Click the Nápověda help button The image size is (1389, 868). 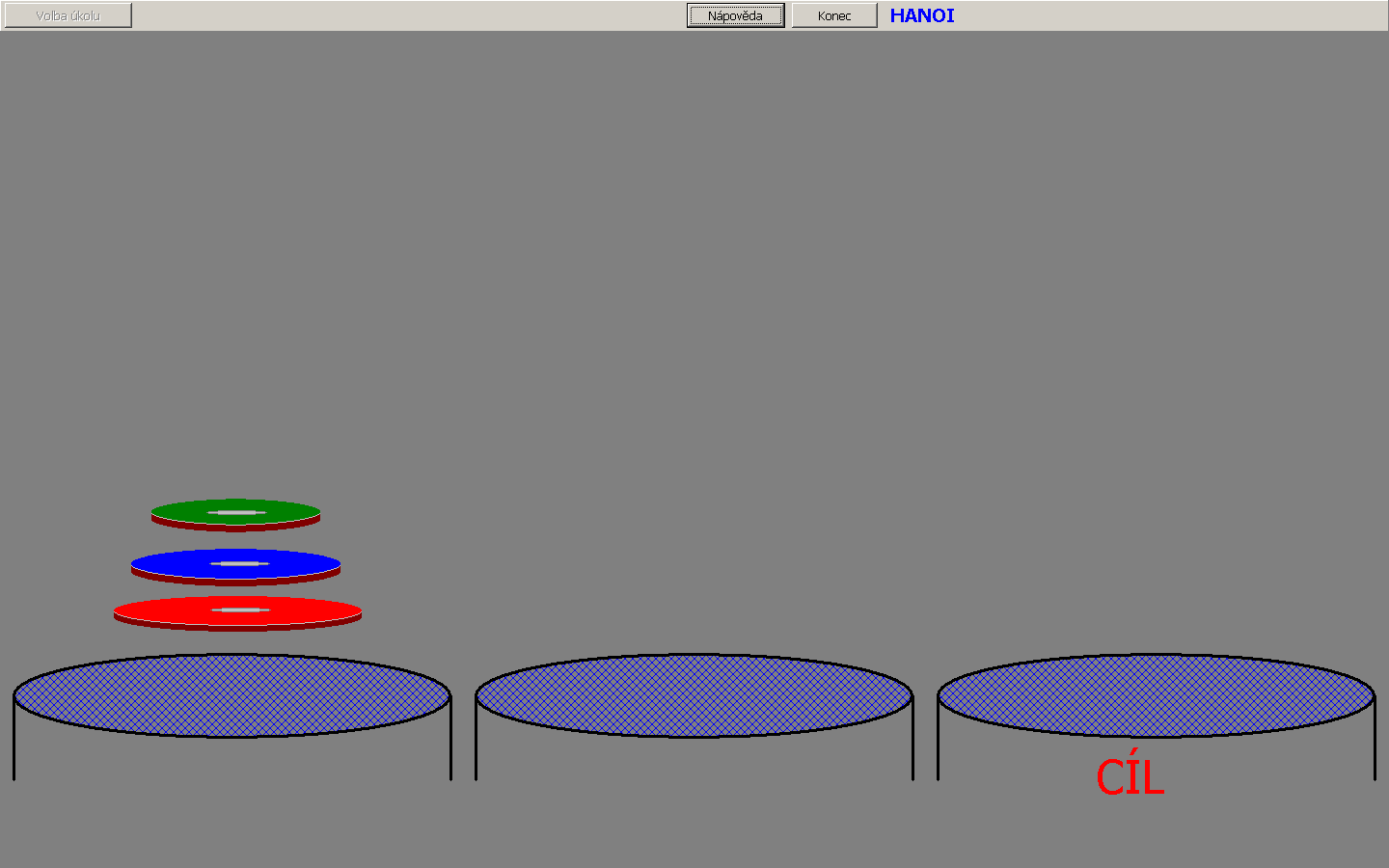pos(735,15)
